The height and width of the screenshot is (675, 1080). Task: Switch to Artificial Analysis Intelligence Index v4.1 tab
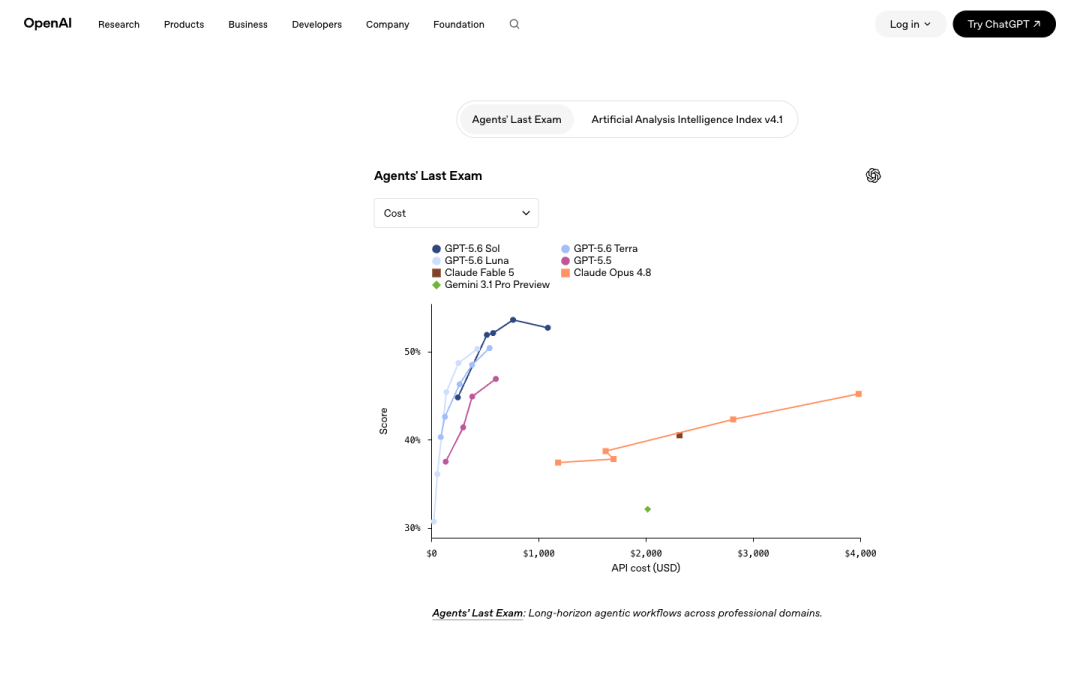pos(687,120)
